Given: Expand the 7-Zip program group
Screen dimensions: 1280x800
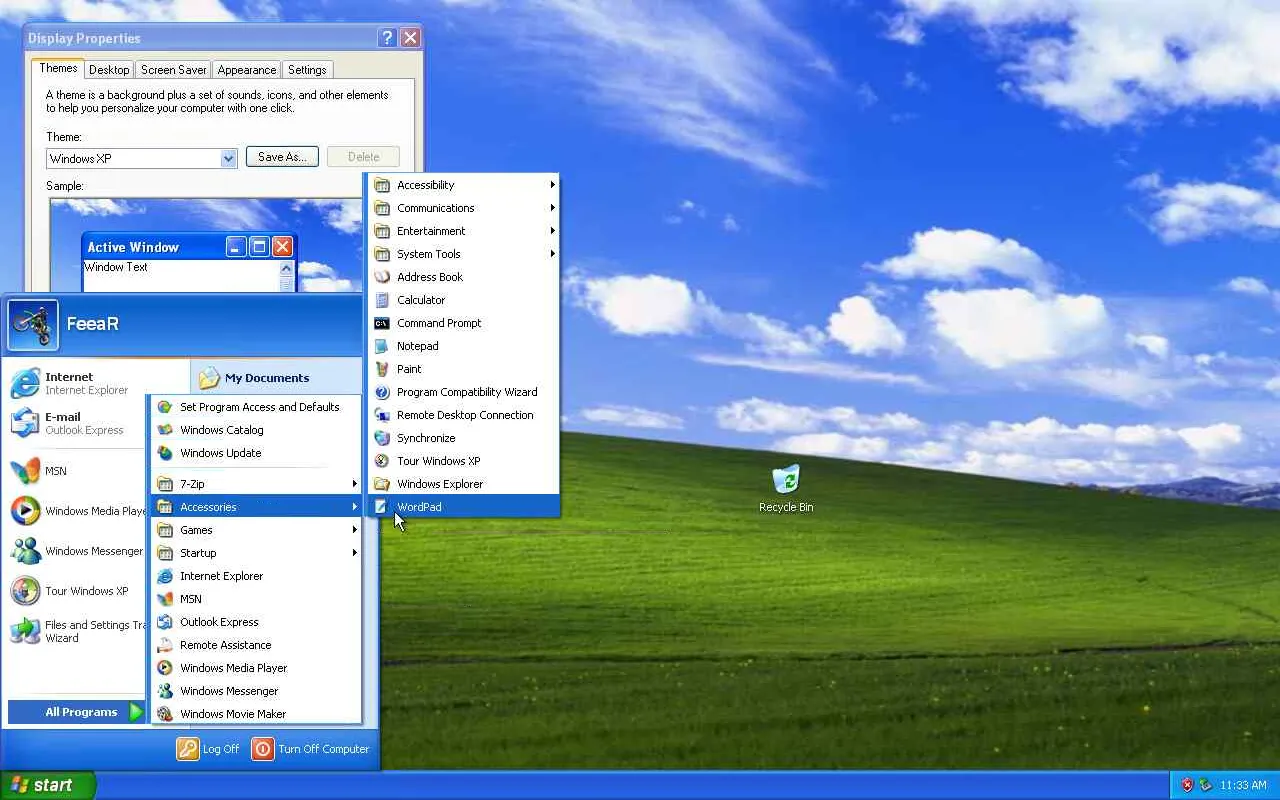Looking at the screenshot, I should pos(256,484).
